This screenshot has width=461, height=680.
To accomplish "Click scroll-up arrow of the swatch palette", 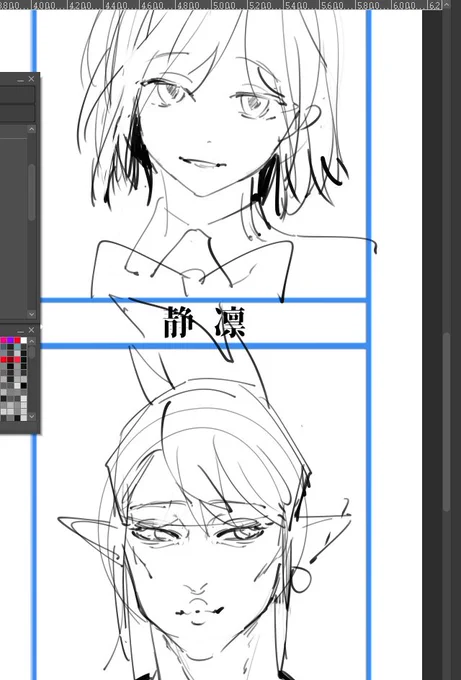I will click(32, 341).
